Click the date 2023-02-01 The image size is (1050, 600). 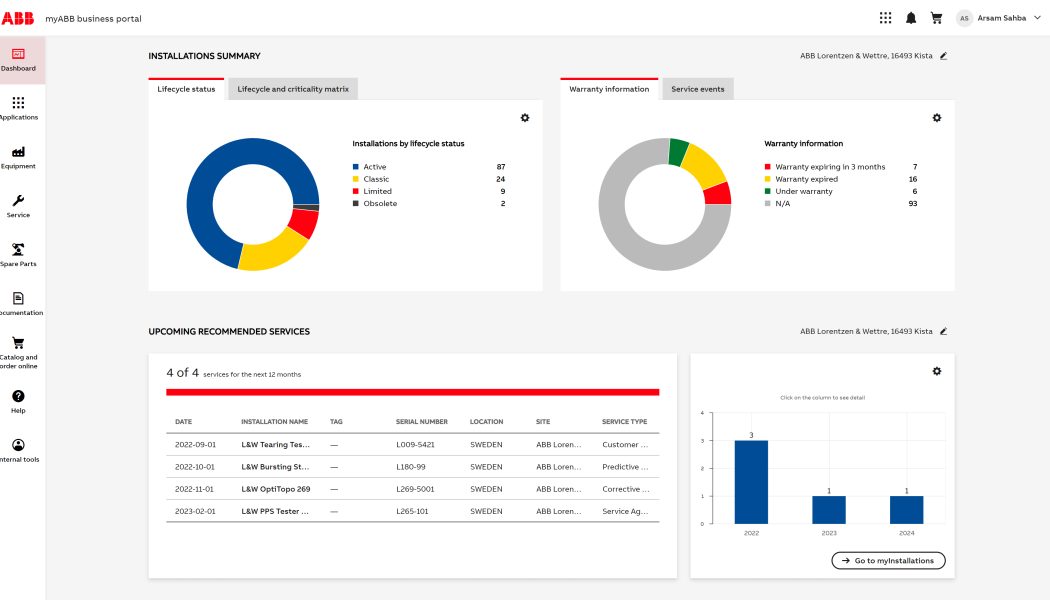[x=196, y=511]
